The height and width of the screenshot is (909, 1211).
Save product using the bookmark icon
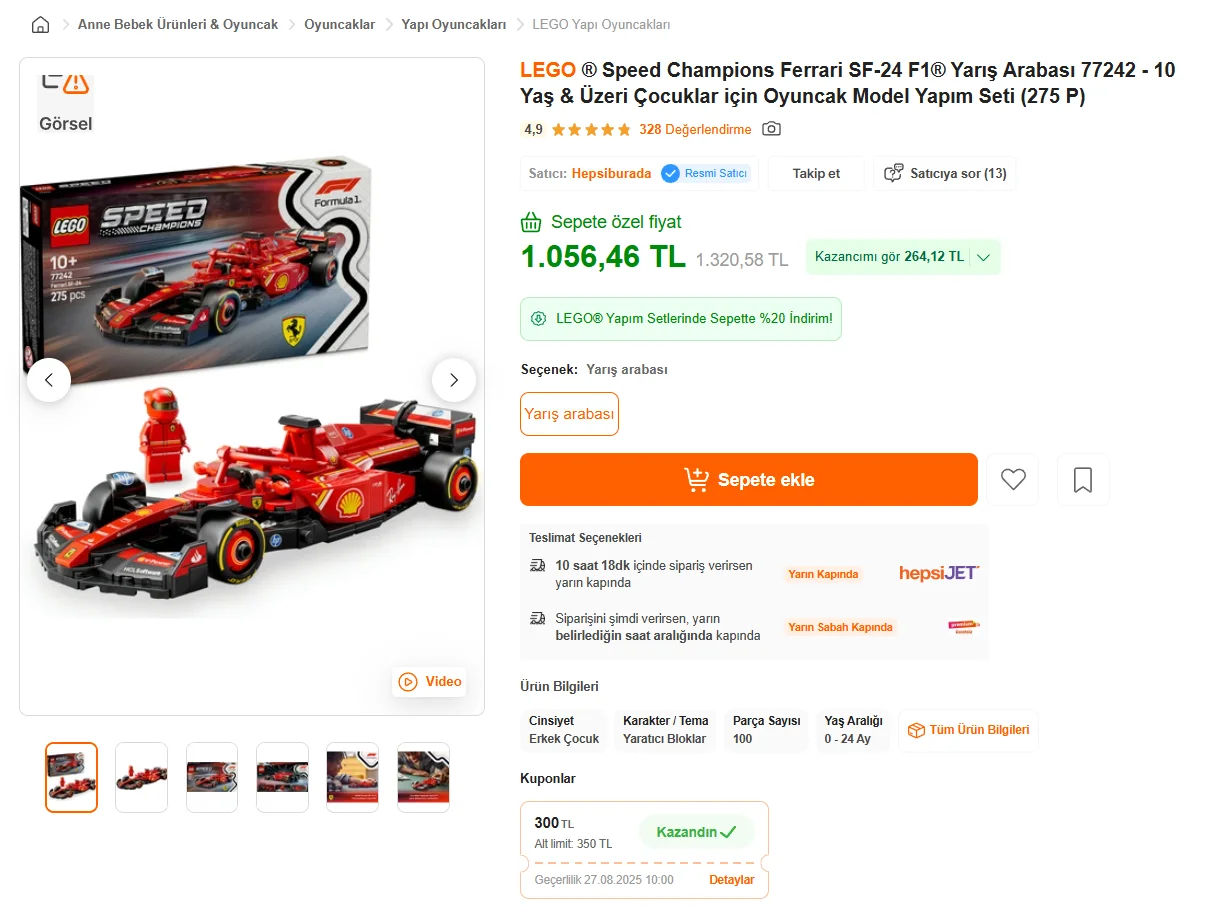(1082, 480)
